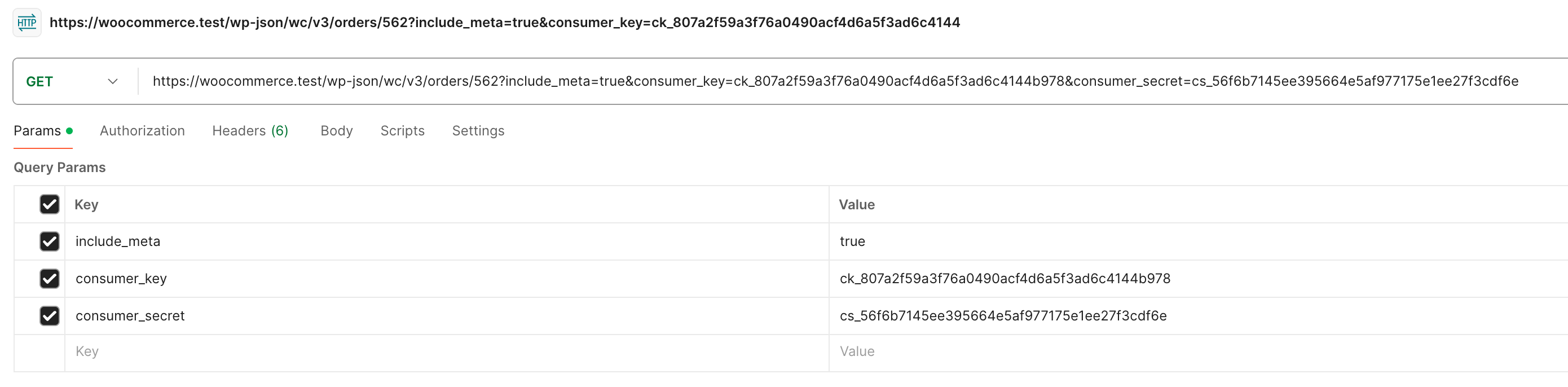
Task: Click the request URL field
Action: [x=835, y=82]
